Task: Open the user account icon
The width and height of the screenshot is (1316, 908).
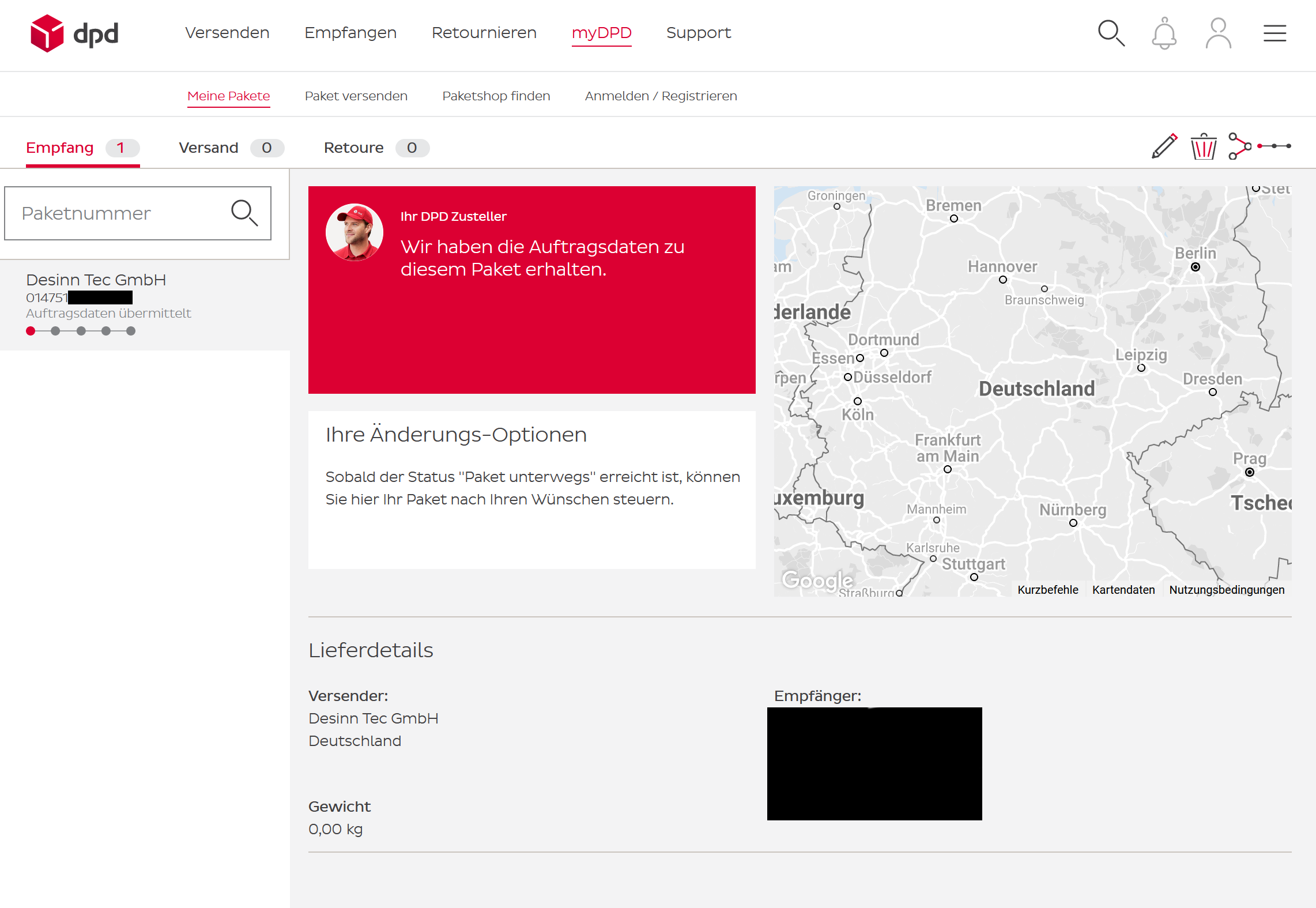Action: tap(1218, 33)
